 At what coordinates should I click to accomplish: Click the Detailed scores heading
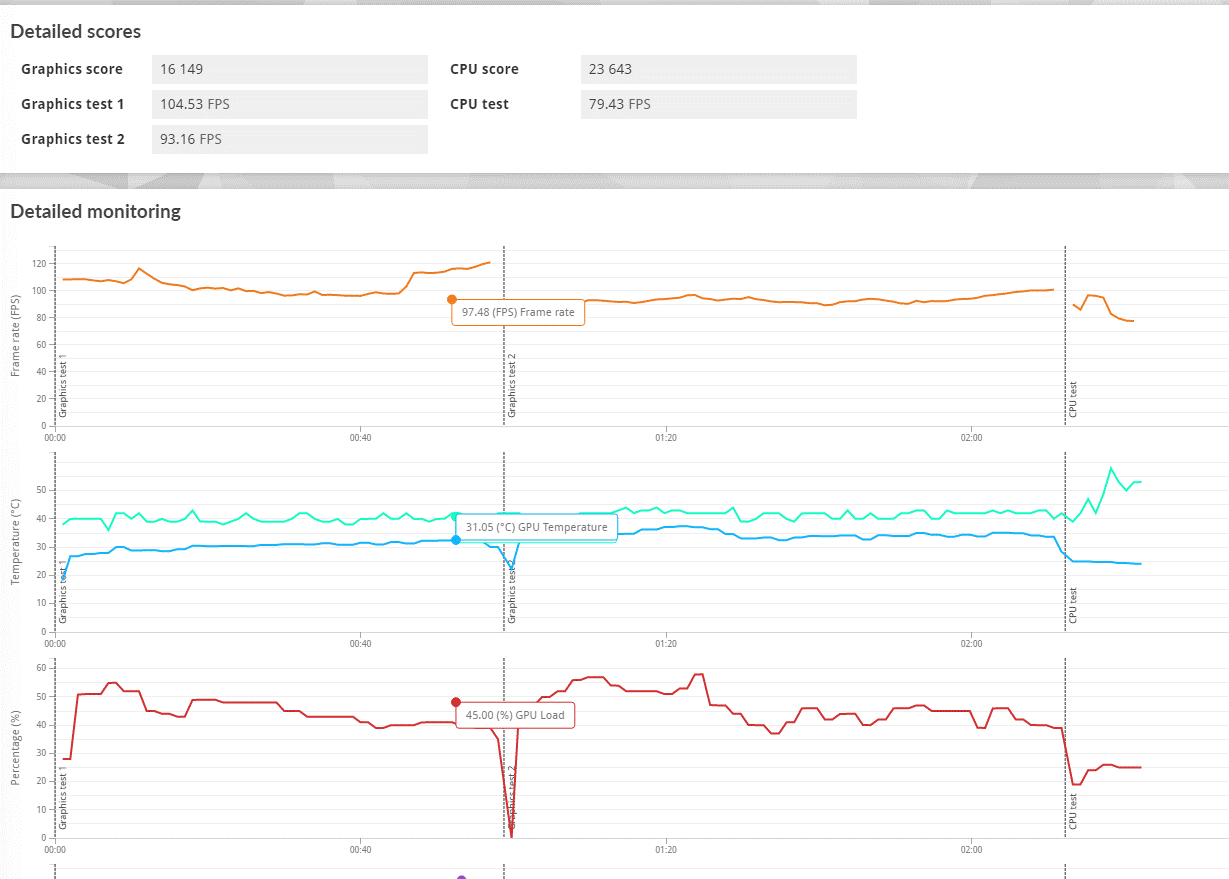[76, 31]
